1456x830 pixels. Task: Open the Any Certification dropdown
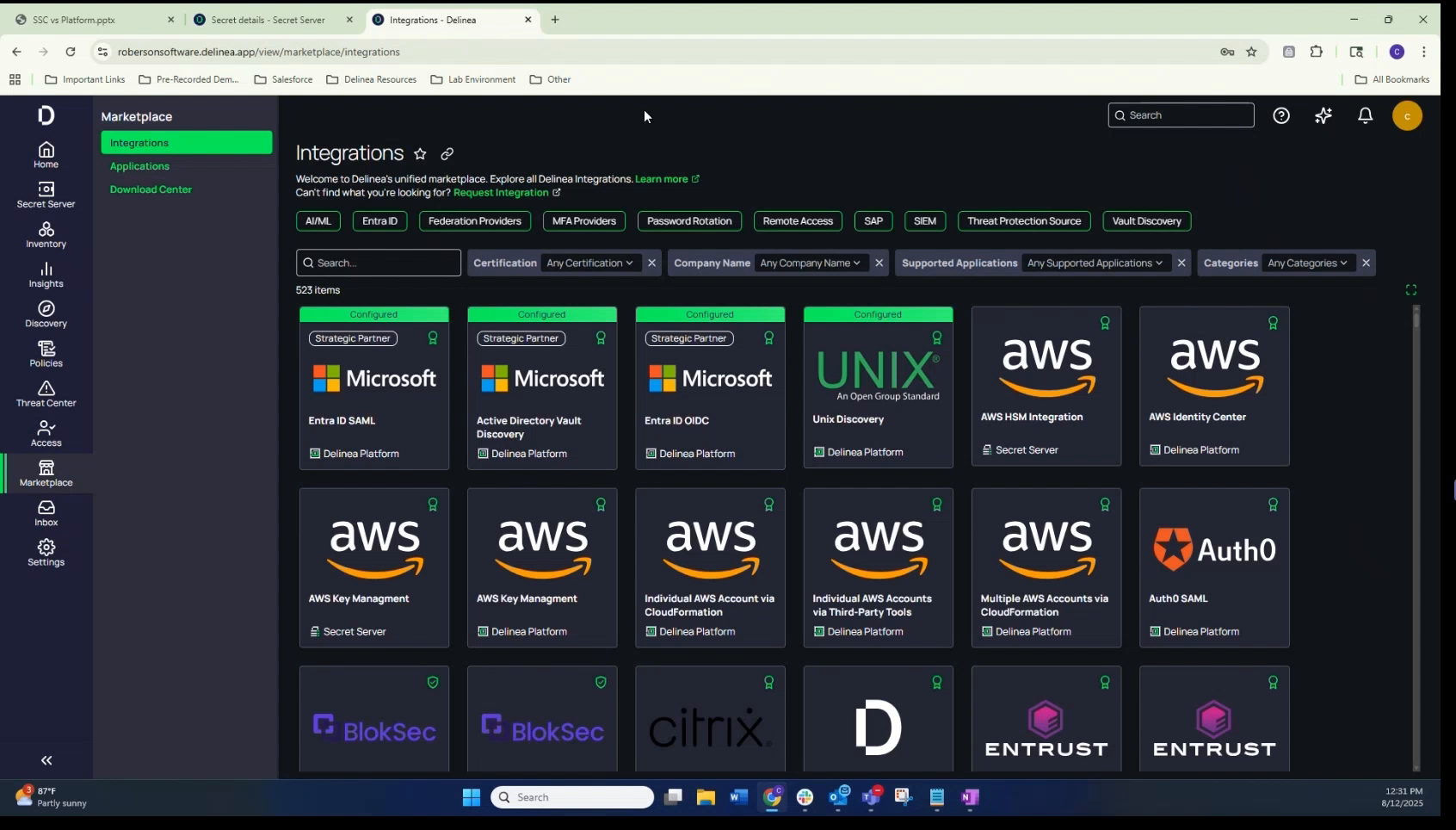point(589,263)
